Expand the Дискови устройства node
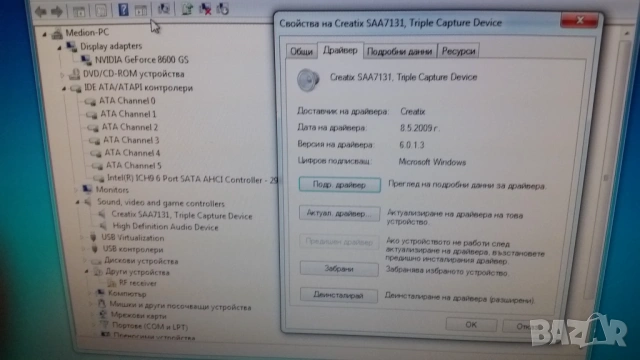This screenshot has height=360, width=640. [85, 260]
